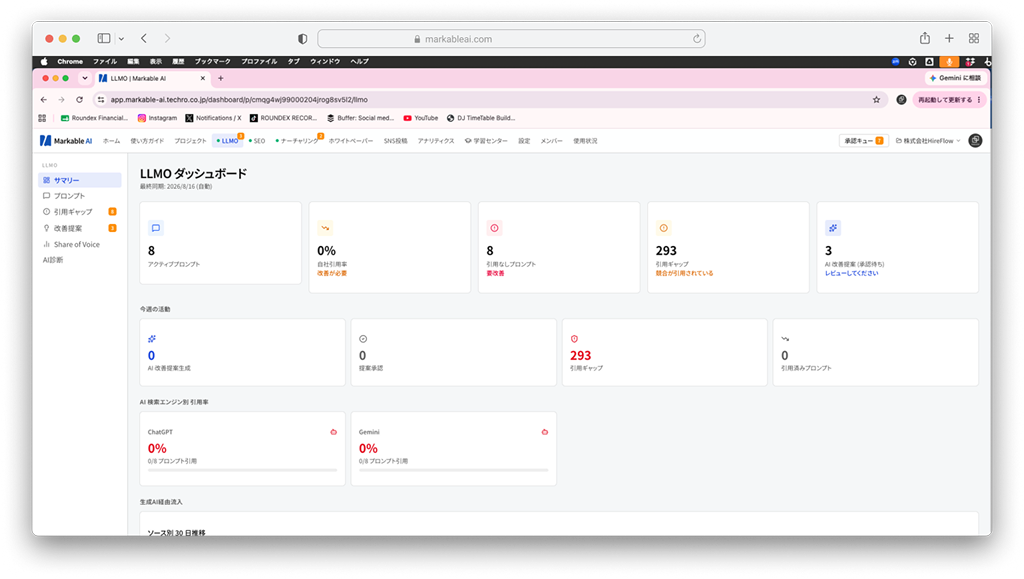Open Safari's tab overview grid icon
Viewport: 1024px width, 579px height.
click(974, 39)
